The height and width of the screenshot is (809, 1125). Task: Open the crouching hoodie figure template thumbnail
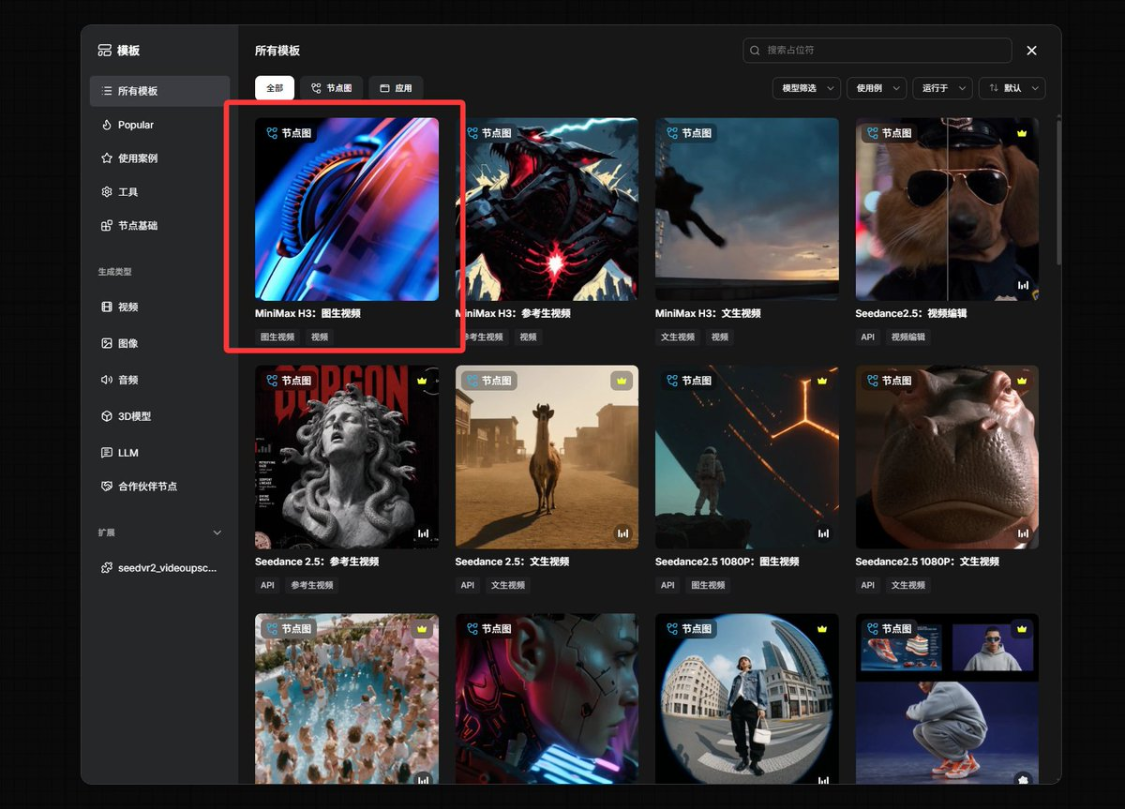947,699
